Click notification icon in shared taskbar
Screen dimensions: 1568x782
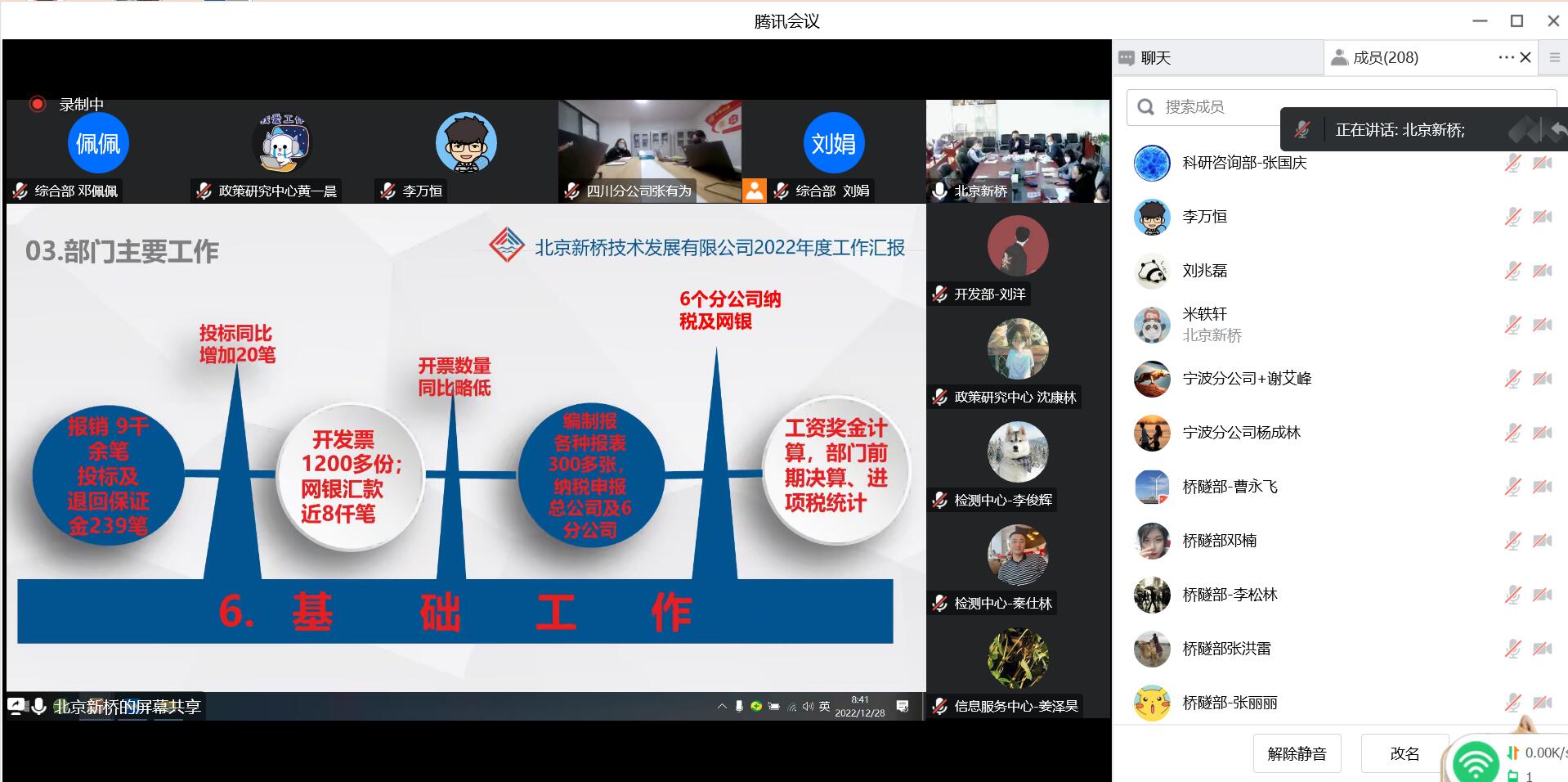point(903,706)
